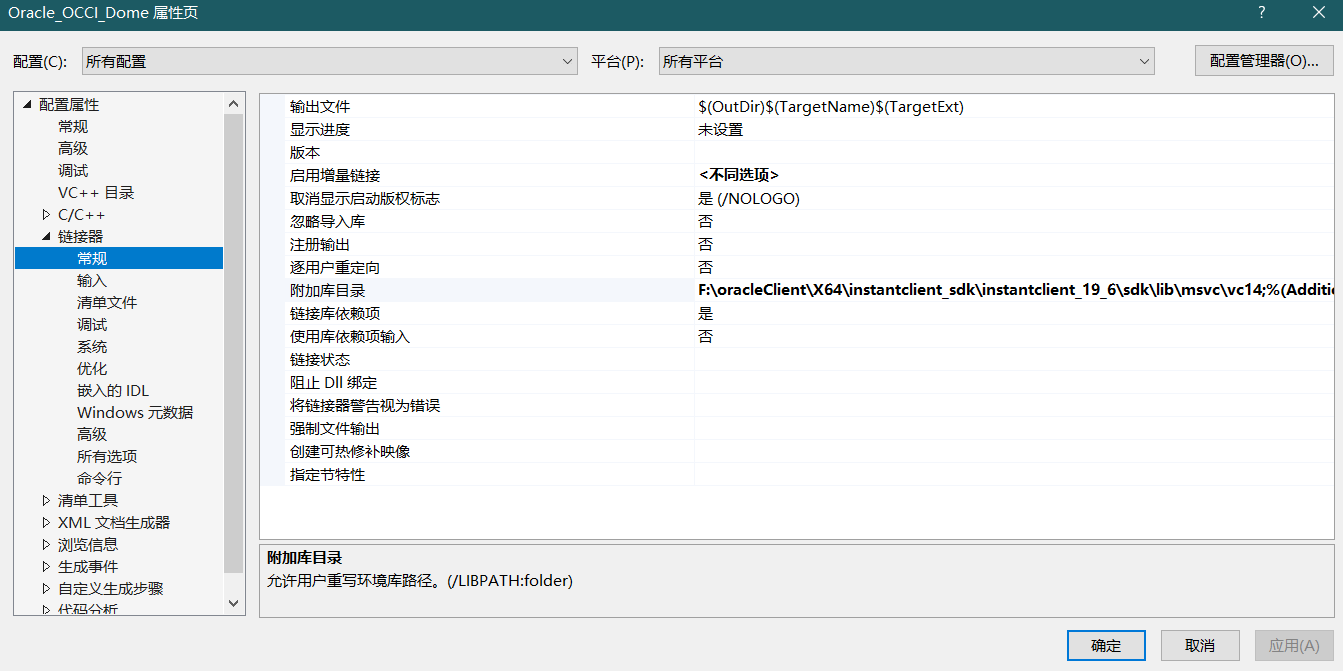Click the 取消 button
This screenshot has width=1343, height=671.
click(x=1199, y=645)
